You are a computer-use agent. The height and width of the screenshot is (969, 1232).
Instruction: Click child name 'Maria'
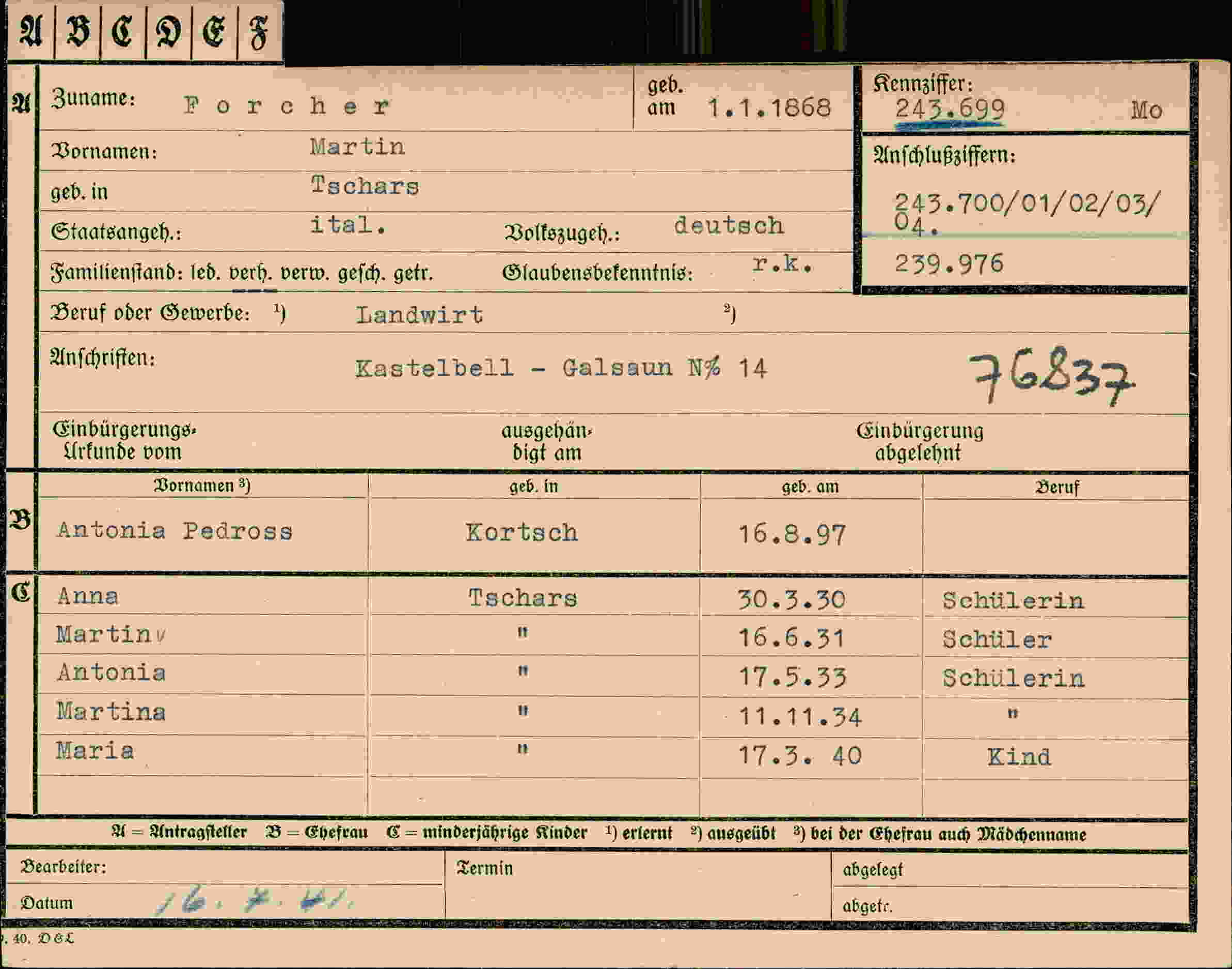point(96,751)
